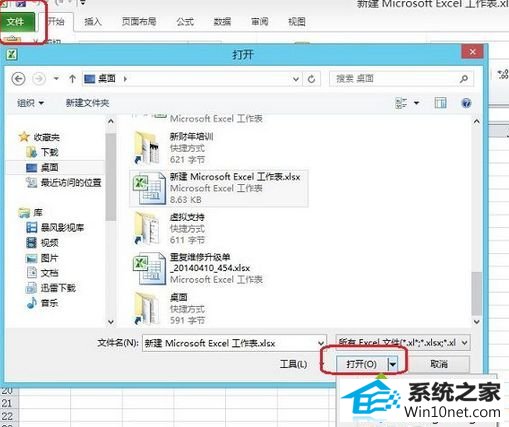Image resolution: width=509 pixels, height=427 pixels.
Task: Switch to the 视图 ribbon tab
Action: pos(297,22)
